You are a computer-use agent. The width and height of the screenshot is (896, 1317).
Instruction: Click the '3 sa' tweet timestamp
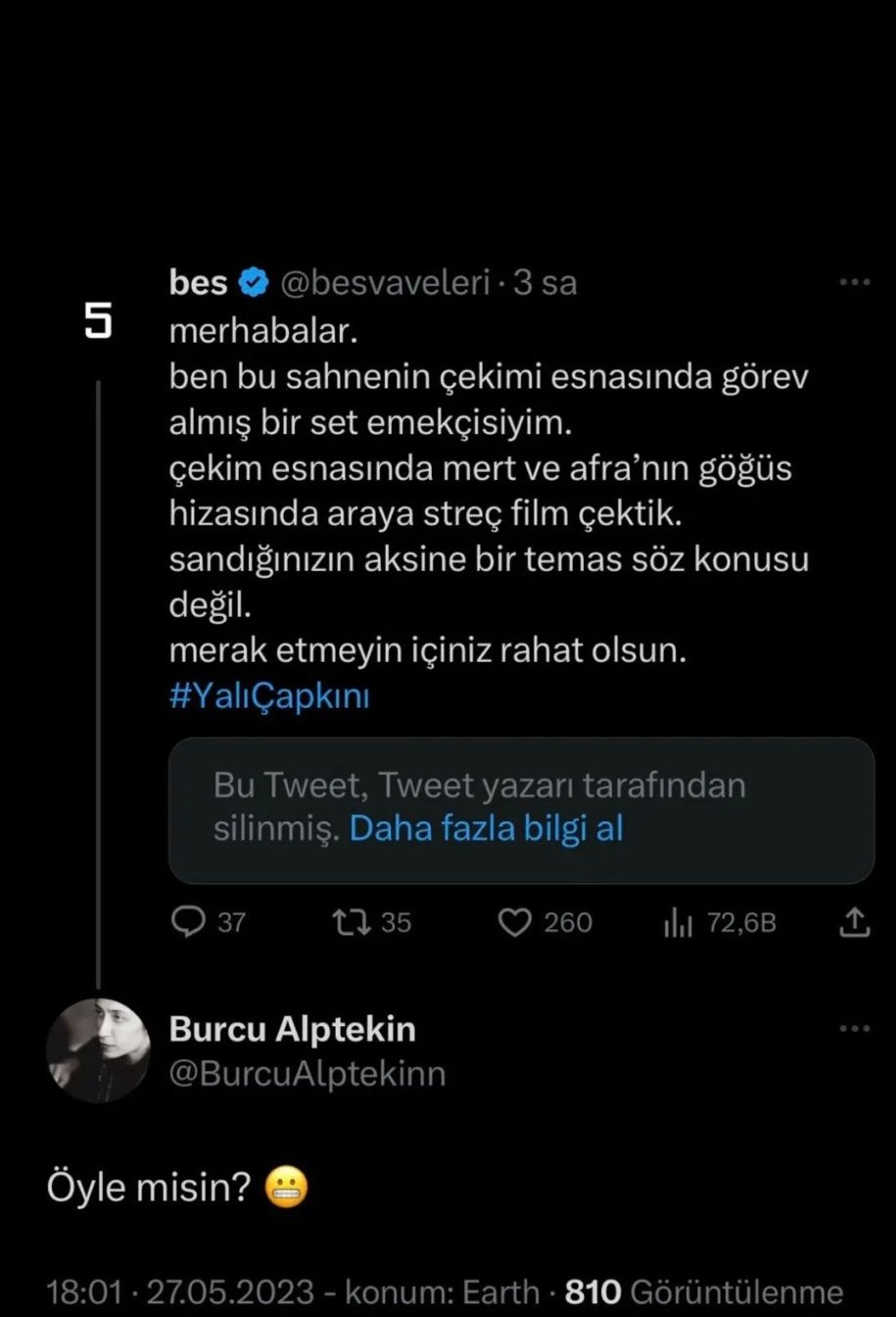[x=545, y=283]
